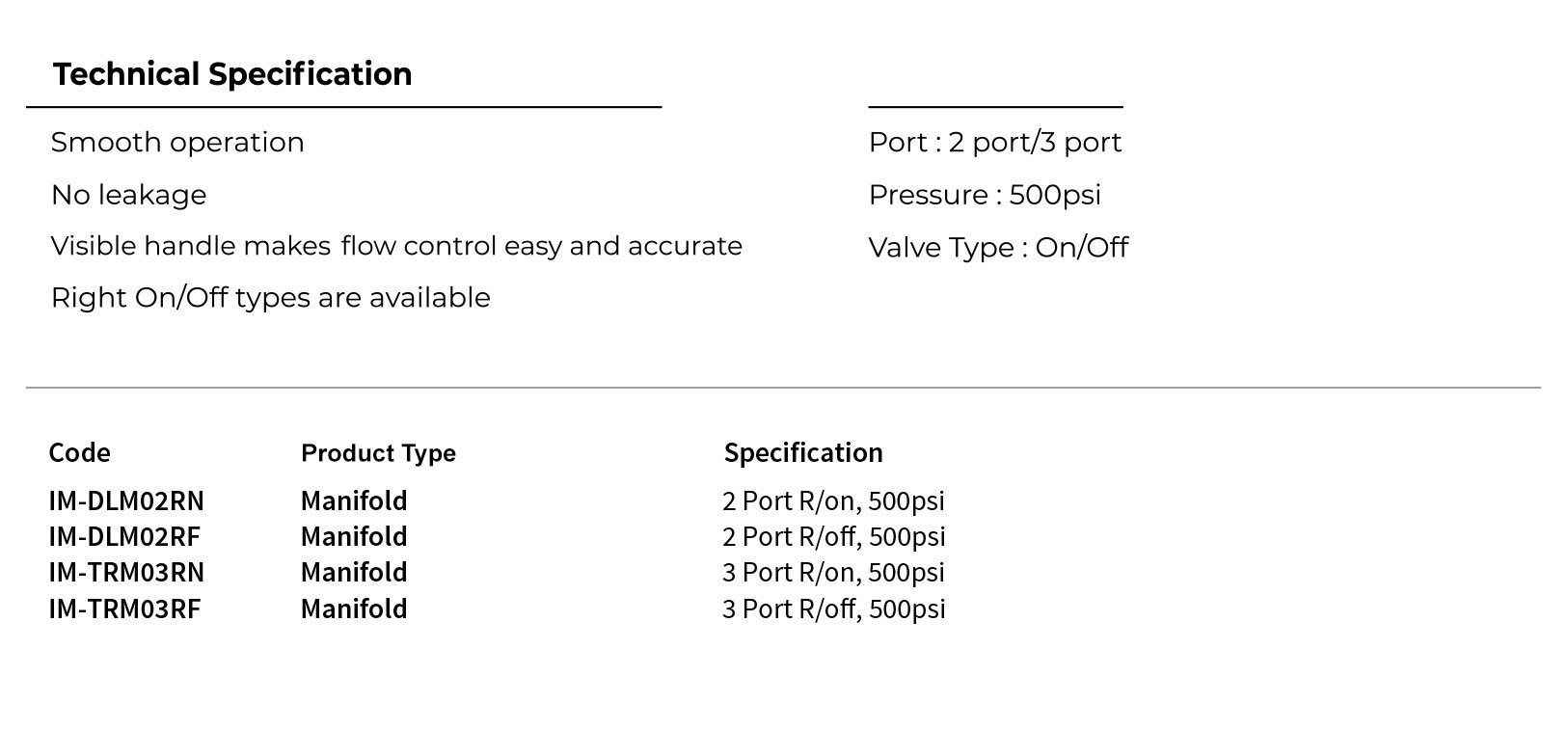Select product code IM-TRM03RF
This screenshot has width=1568, height=730.
(124, 608)
